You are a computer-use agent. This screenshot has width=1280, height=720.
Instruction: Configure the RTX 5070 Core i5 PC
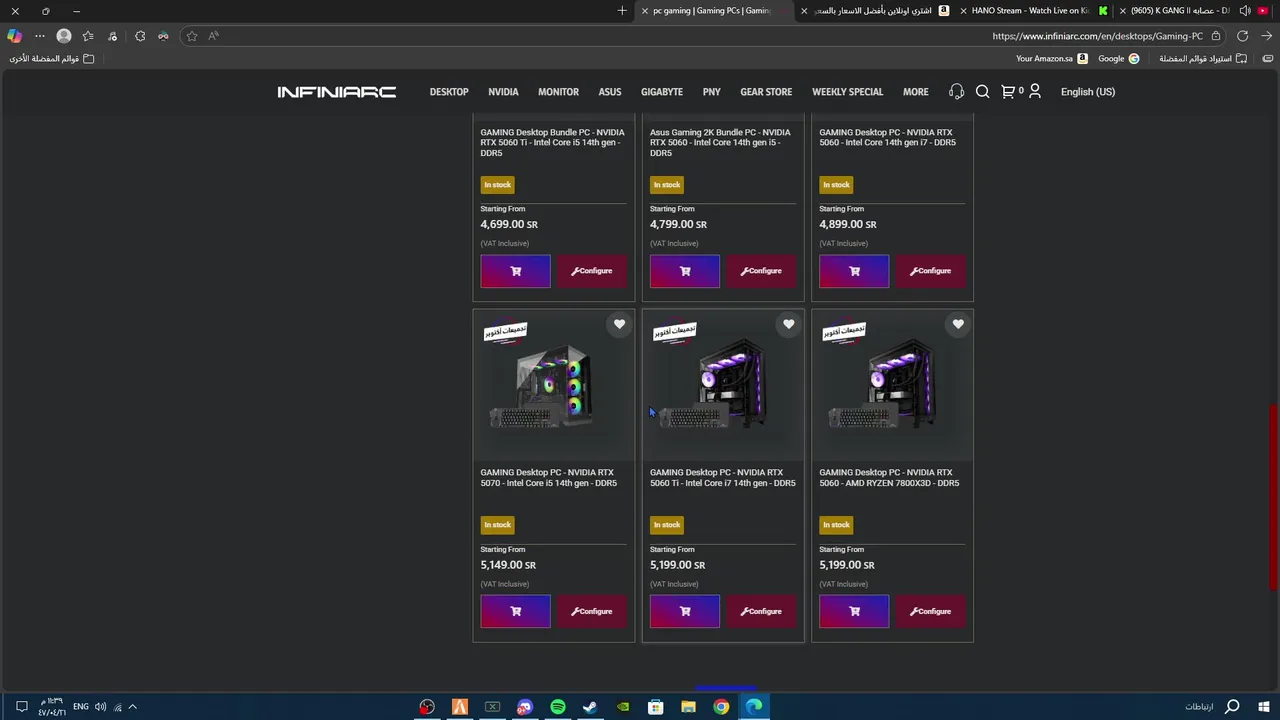(x=592, y=611)
